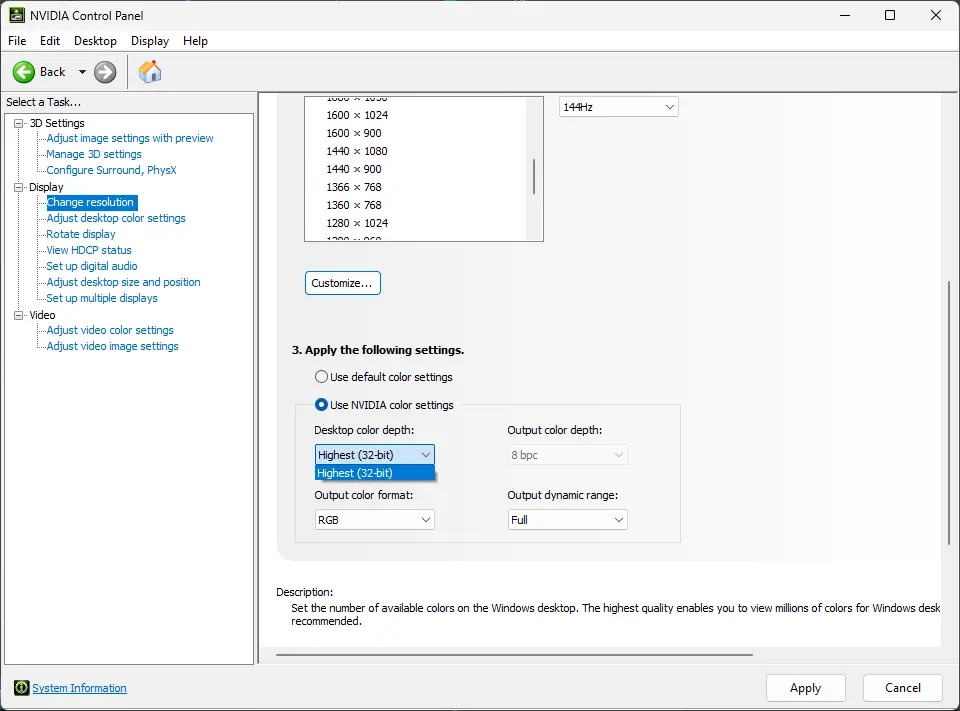The height and width of the screenshot is (711, 960).
Task: Click the grey Forward arrow icon
Action: [105, 72]
